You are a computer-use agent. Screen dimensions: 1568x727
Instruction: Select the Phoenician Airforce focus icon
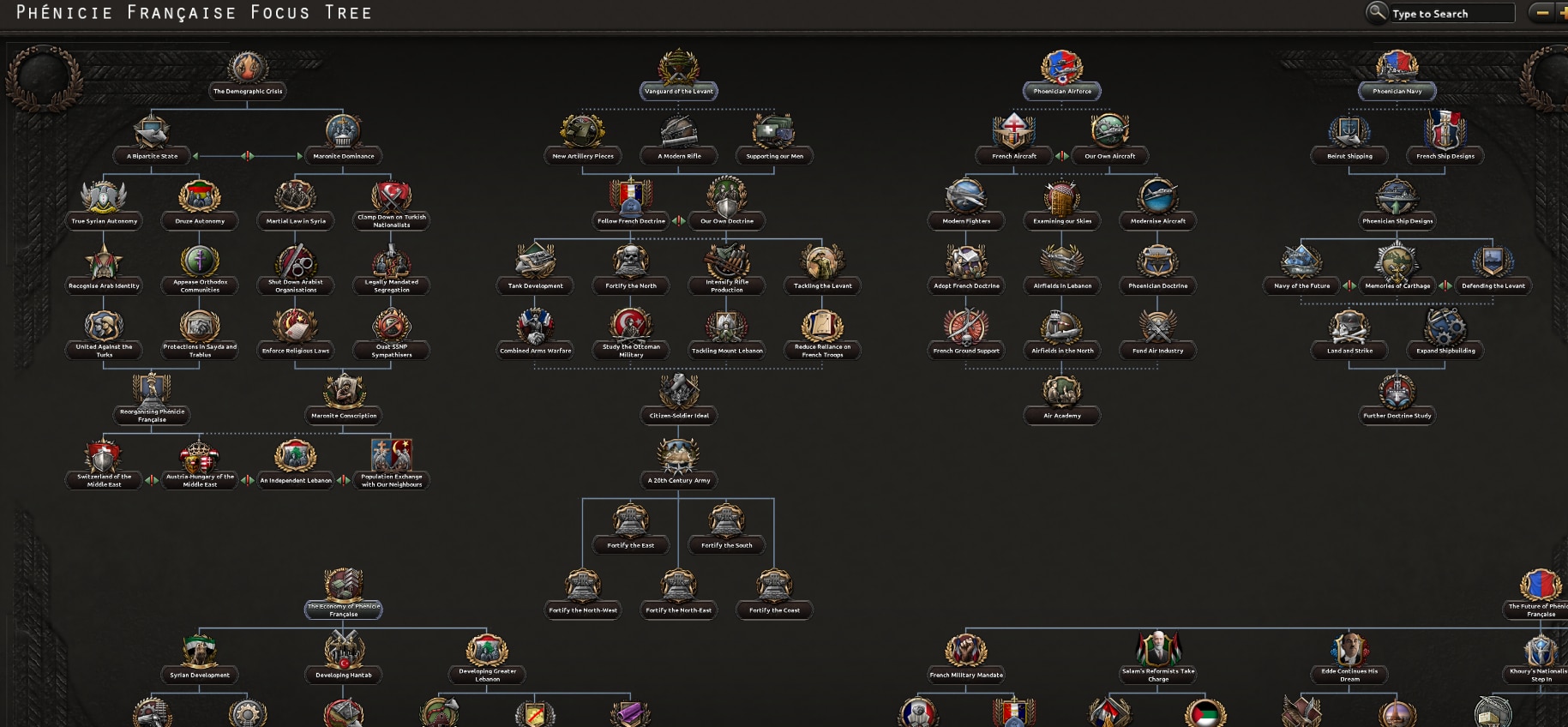pos(1062,67)
